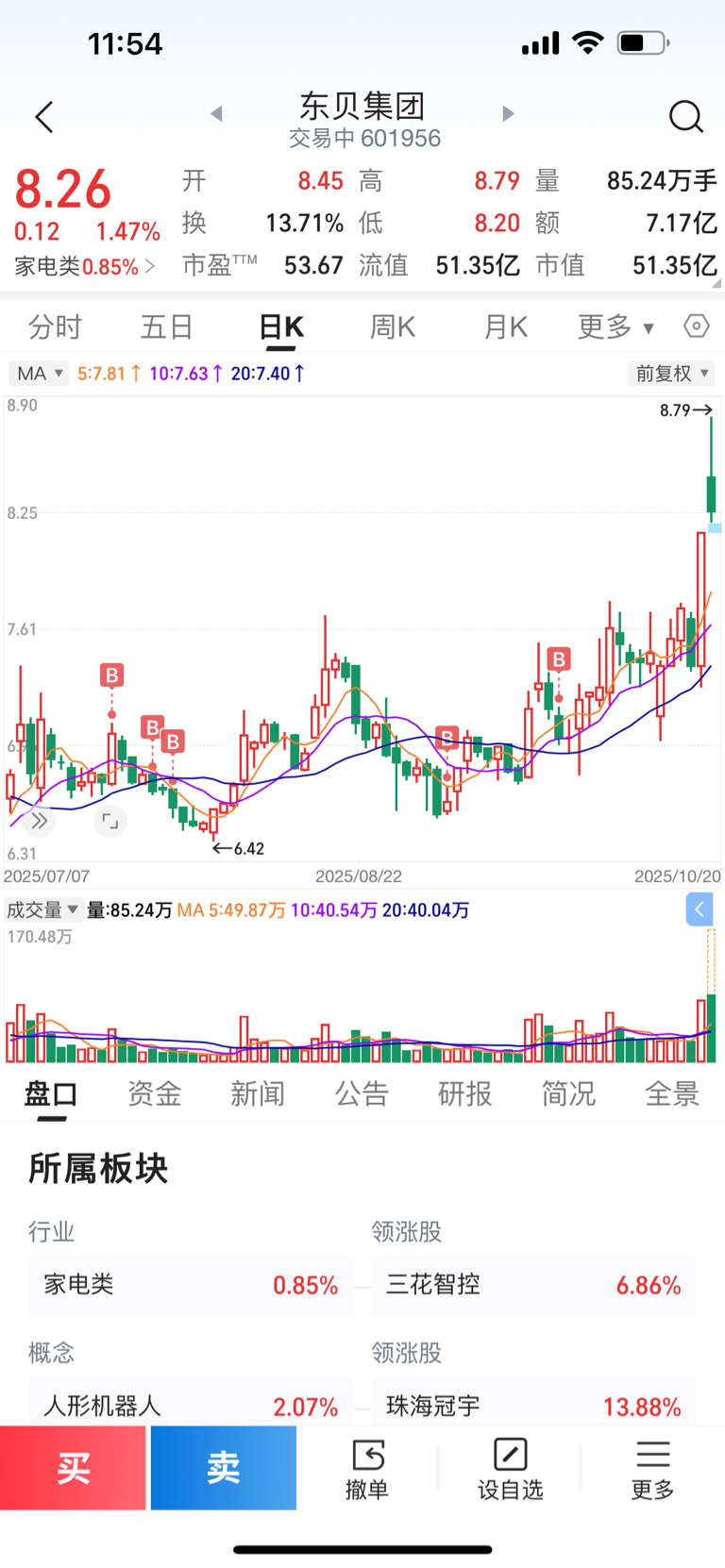Tap the latest green candle near 8.79
This screenshot has height=1568, width=725.
pyautogui.click(x=712, y=472)
